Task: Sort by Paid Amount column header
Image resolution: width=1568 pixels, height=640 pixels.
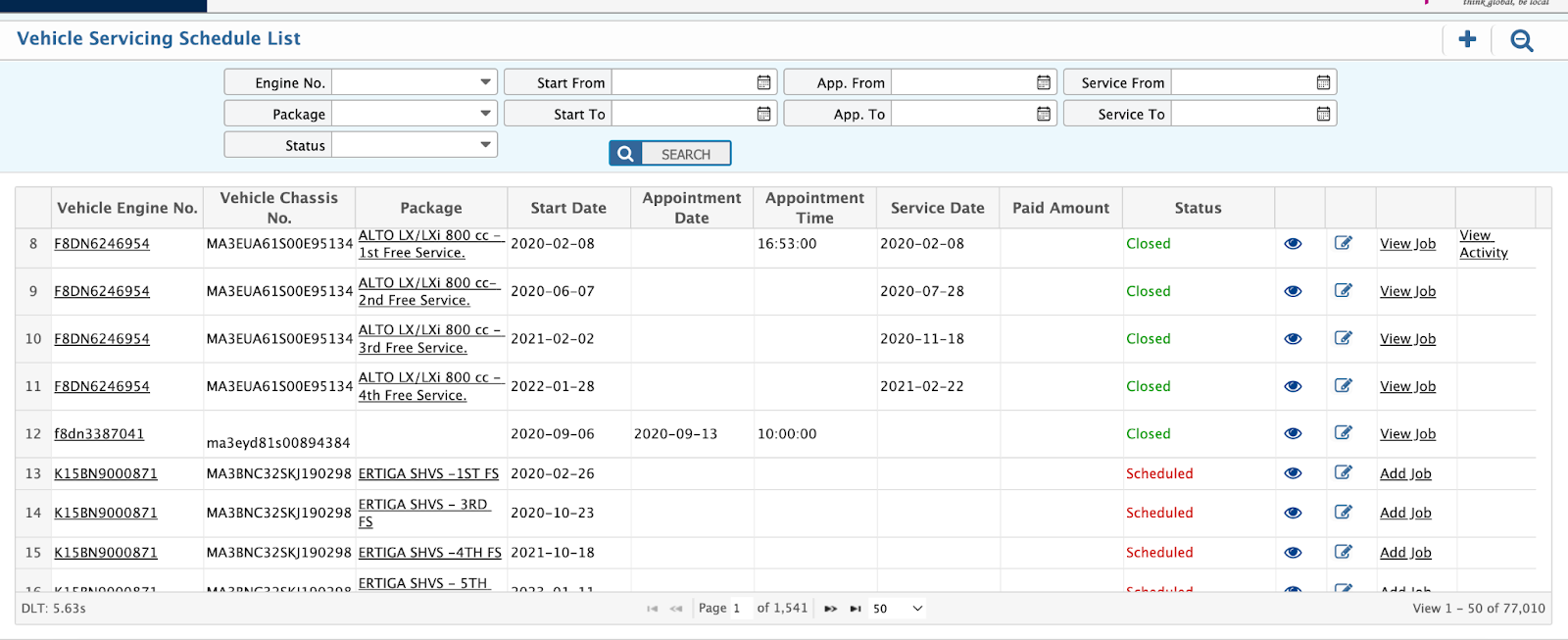Action: point(1061,208)
